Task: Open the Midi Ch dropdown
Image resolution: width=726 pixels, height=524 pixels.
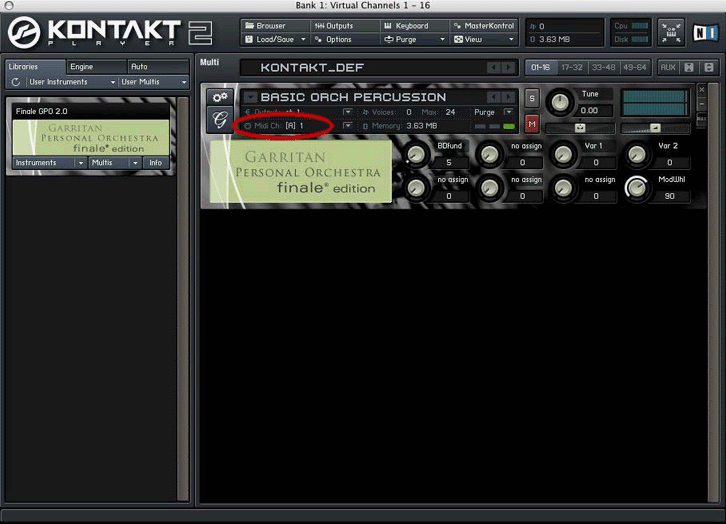Action: [347, 125]
